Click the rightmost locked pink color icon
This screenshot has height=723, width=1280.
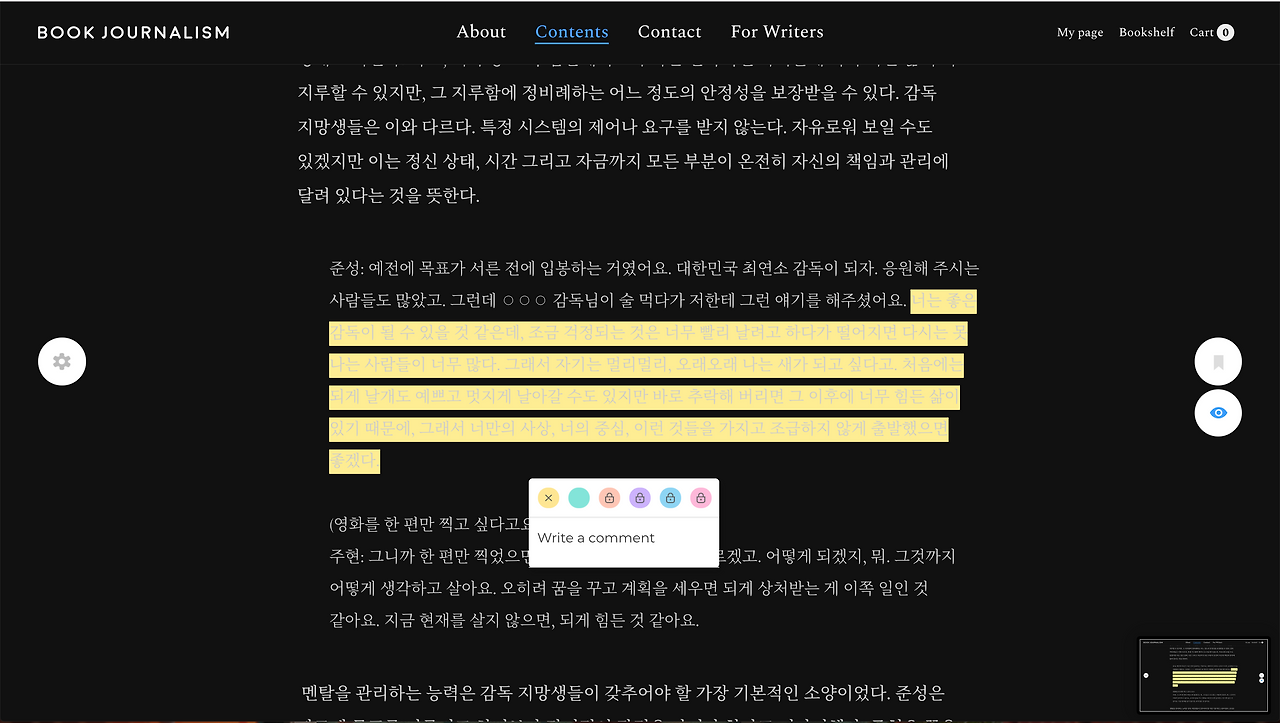click(700, 497)
